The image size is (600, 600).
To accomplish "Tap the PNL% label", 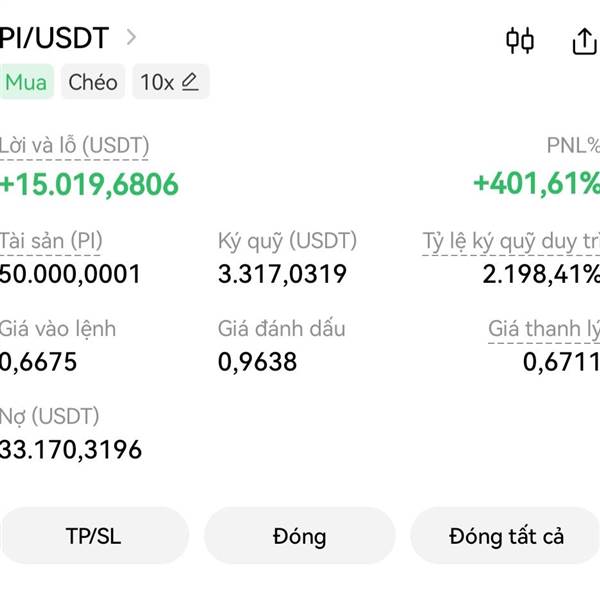I will click(x=573, y=145).
